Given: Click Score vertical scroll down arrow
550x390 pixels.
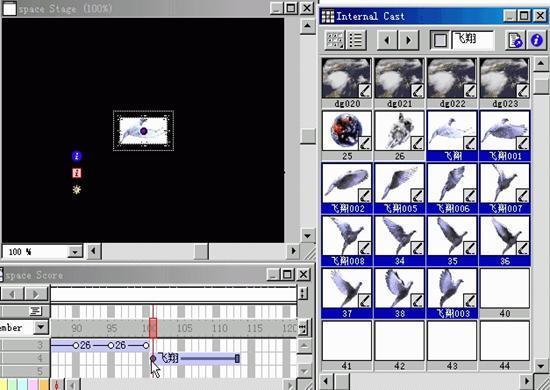Looking at the screenshot, I should pos(304,371).
